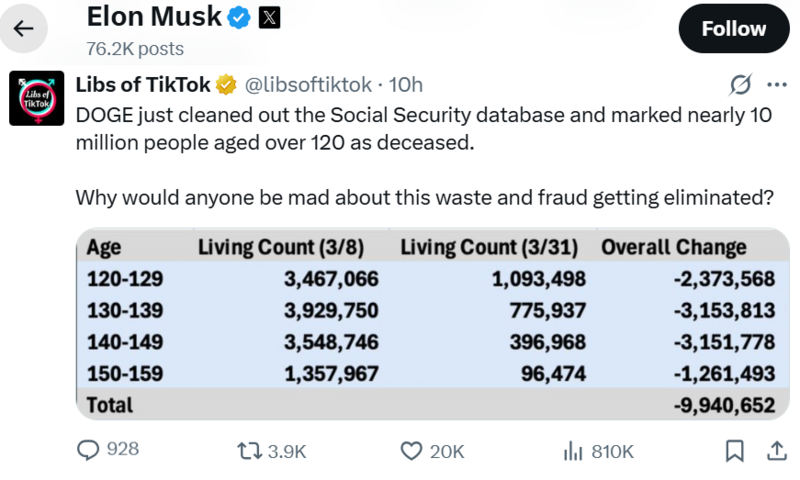The width and height of the screenshot is (800, 480).
Task: Click Elon Musk's blue verified badge
Action: tap(239, 16)
